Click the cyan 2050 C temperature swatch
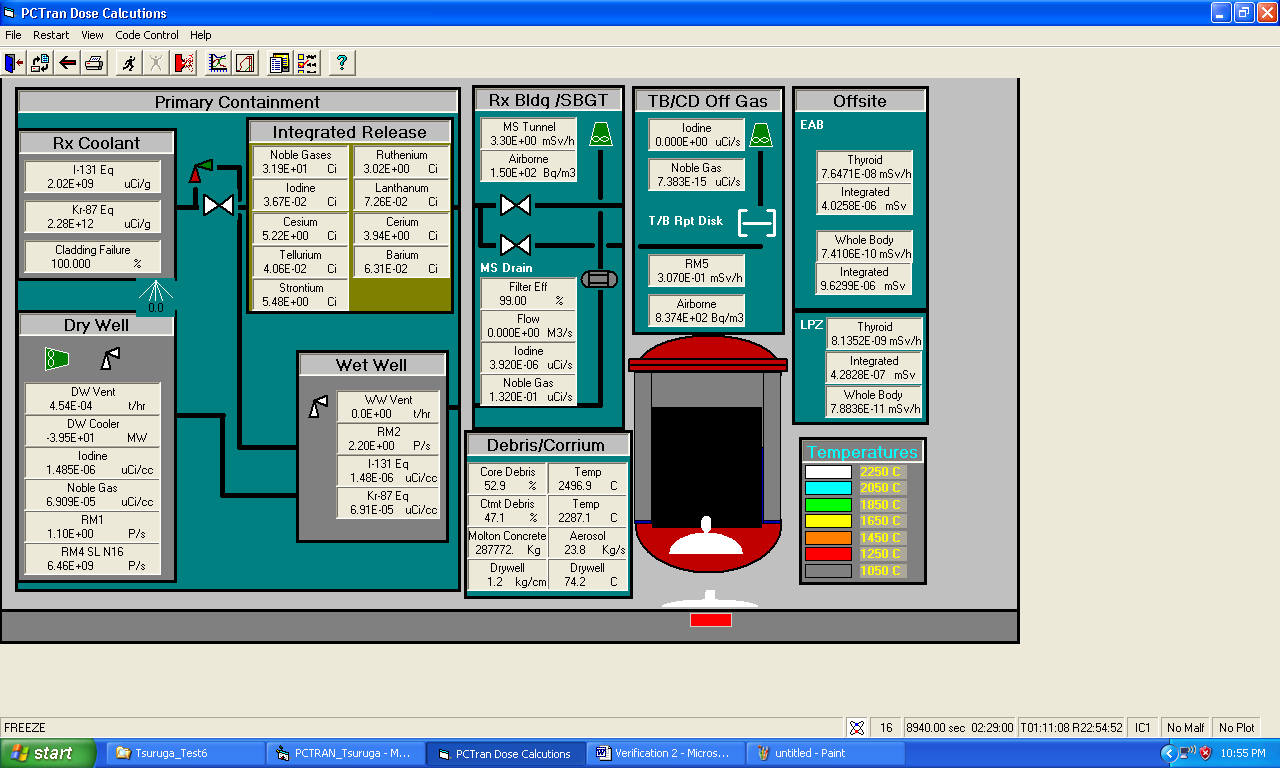This screenshot has width=1280, height=768. click(828, 488)
